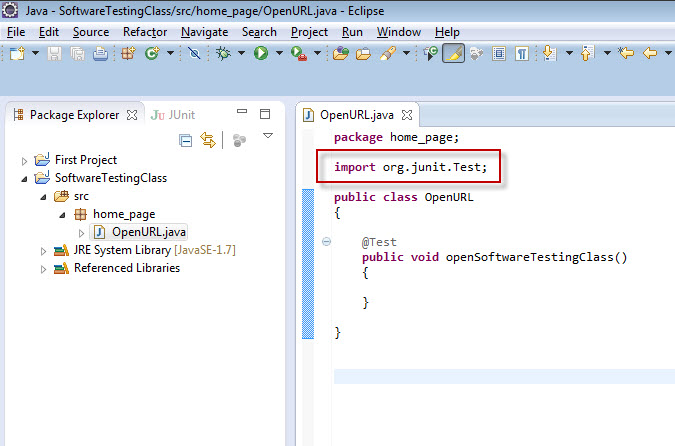Open the Edit menu

49,32
